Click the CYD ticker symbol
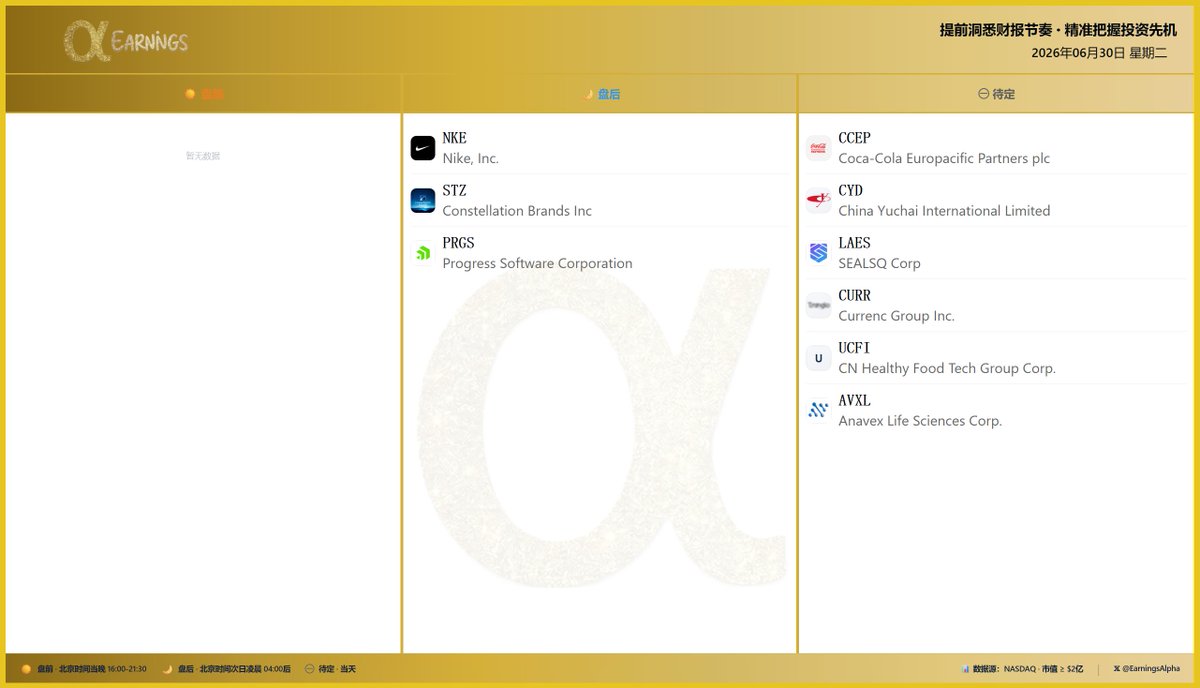Viewport: 1200px width, 688px height. (x=850, y=190)
